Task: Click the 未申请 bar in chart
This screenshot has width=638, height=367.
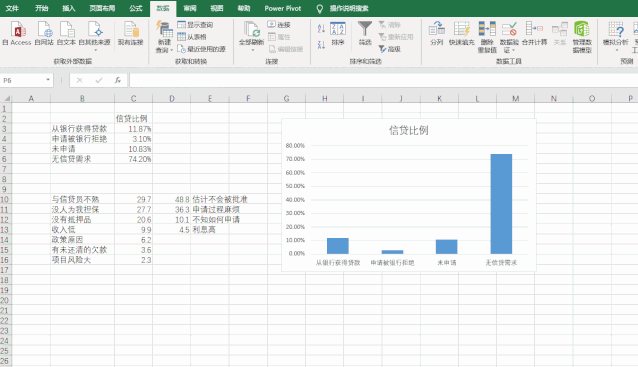Action: (x=446, y=247)
